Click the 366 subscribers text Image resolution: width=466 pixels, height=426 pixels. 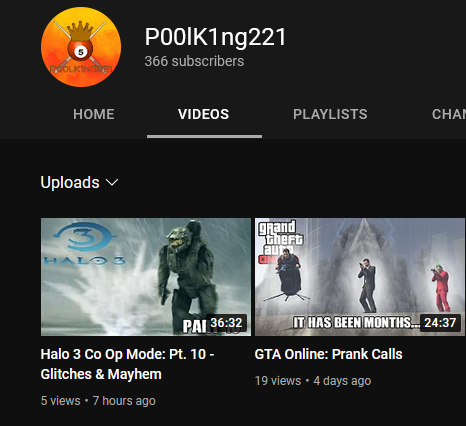pos(194,61)
